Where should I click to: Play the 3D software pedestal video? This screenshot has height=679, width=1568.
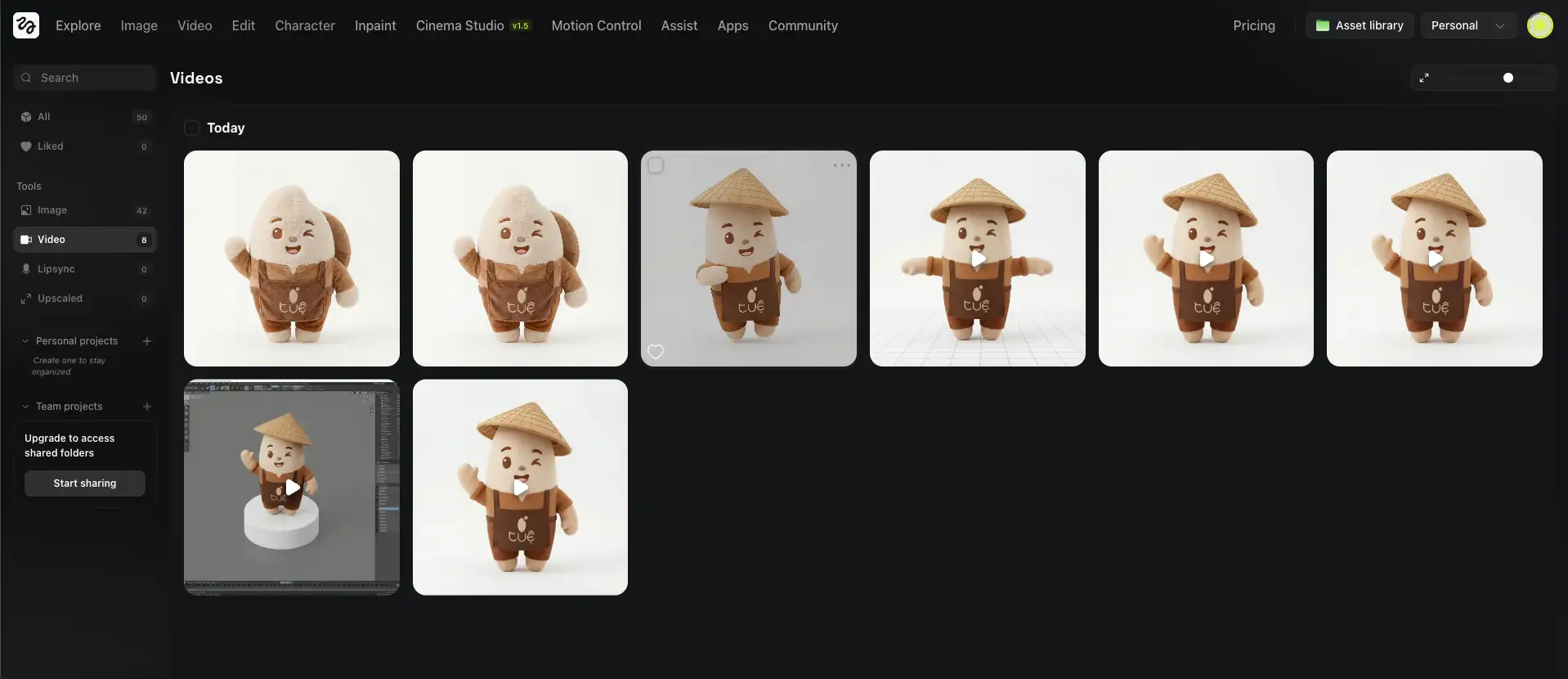click(292, 488)
